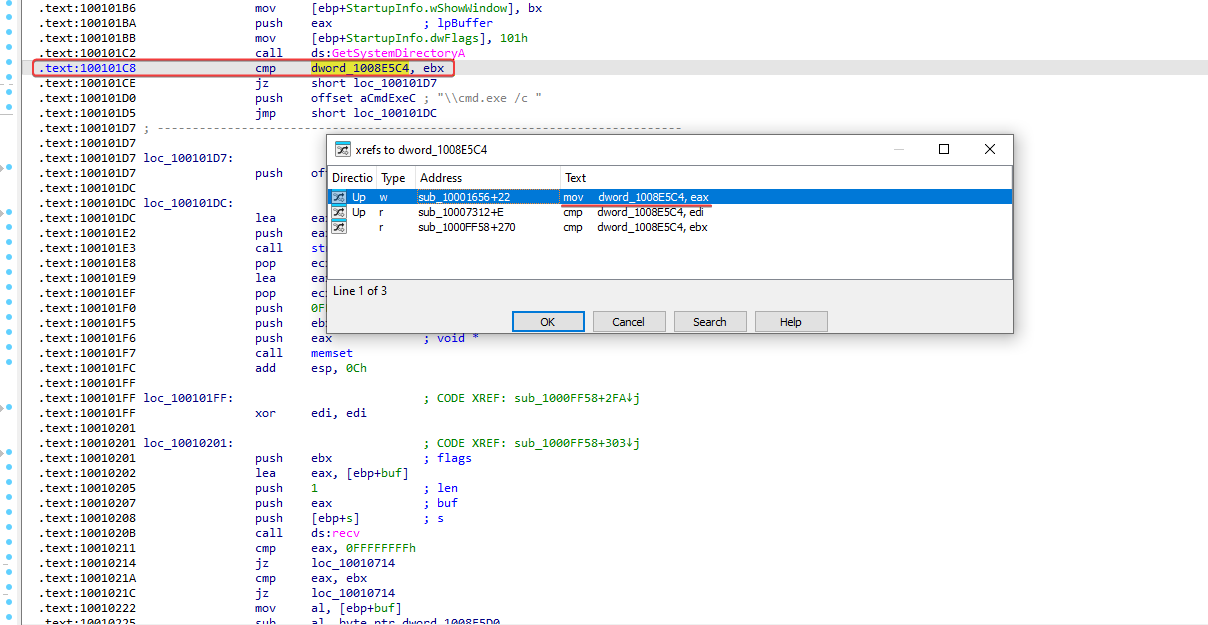
Task: Click the ds:recv call target
Action: coord(335,533)
